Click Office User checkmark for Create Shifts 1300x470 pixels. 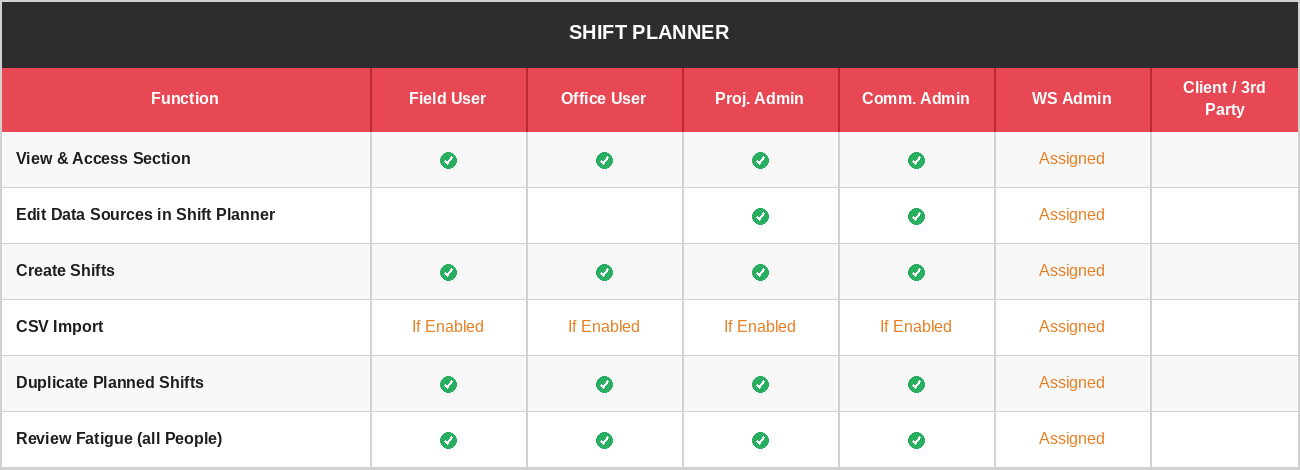(604, 272)
